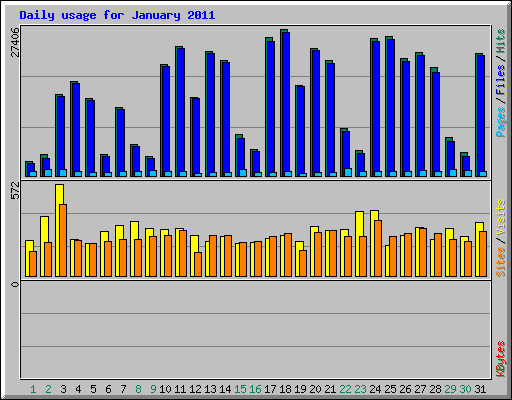
Task: Click the day 7 axis label
Action: pos(123,389)
